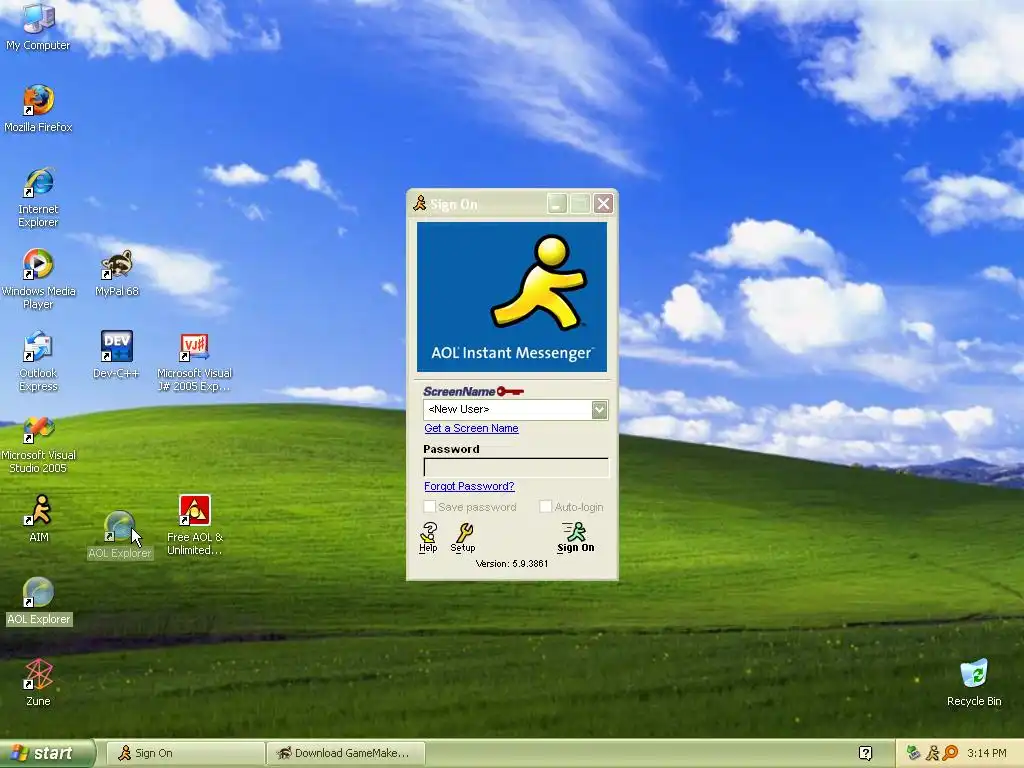This screenshot has height=768, width=1024.
Task: Click the <New User> screen name field
Action: point(507,409)
